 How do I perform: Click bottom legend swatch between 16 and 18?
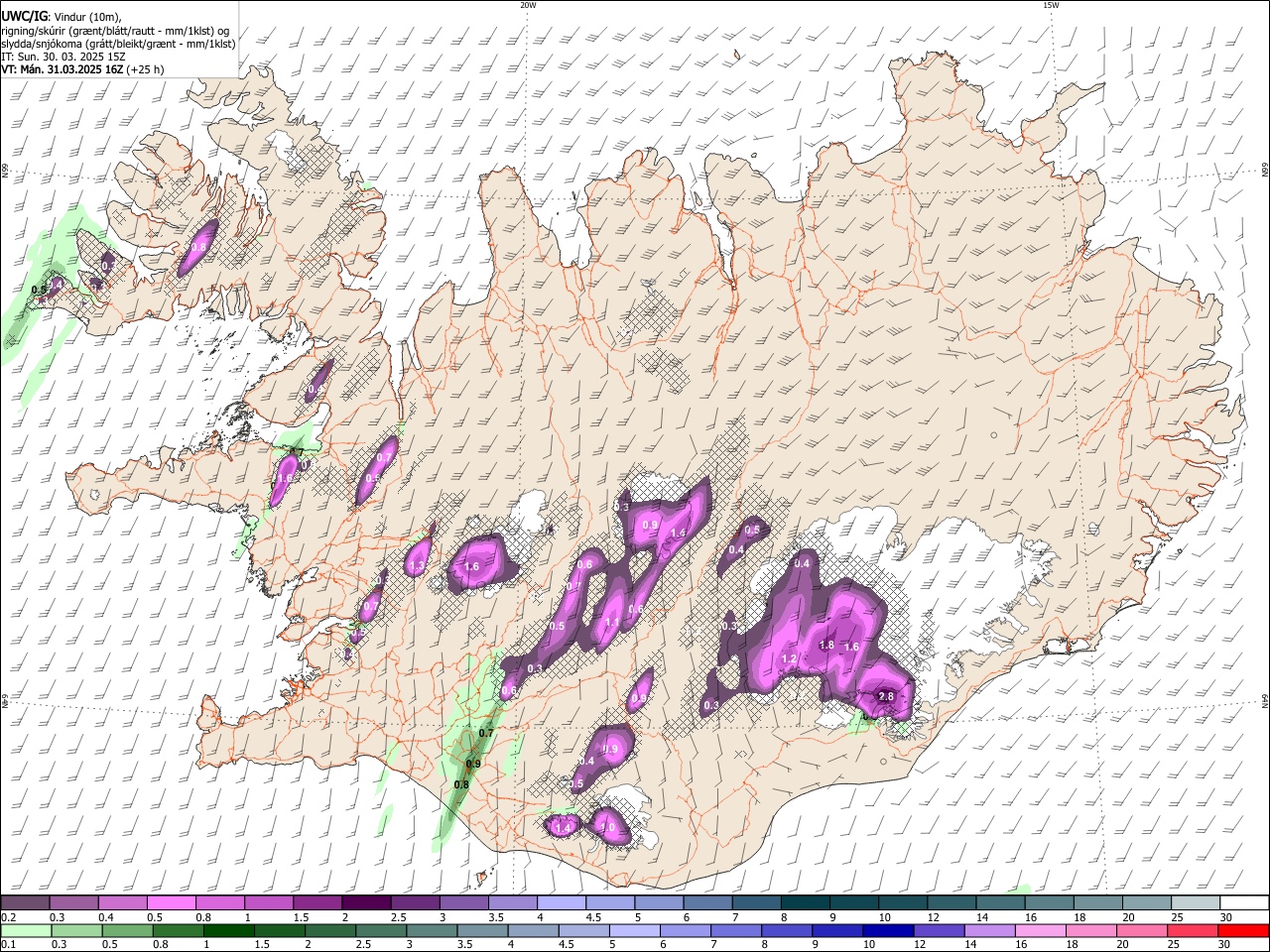(1041, 930)
